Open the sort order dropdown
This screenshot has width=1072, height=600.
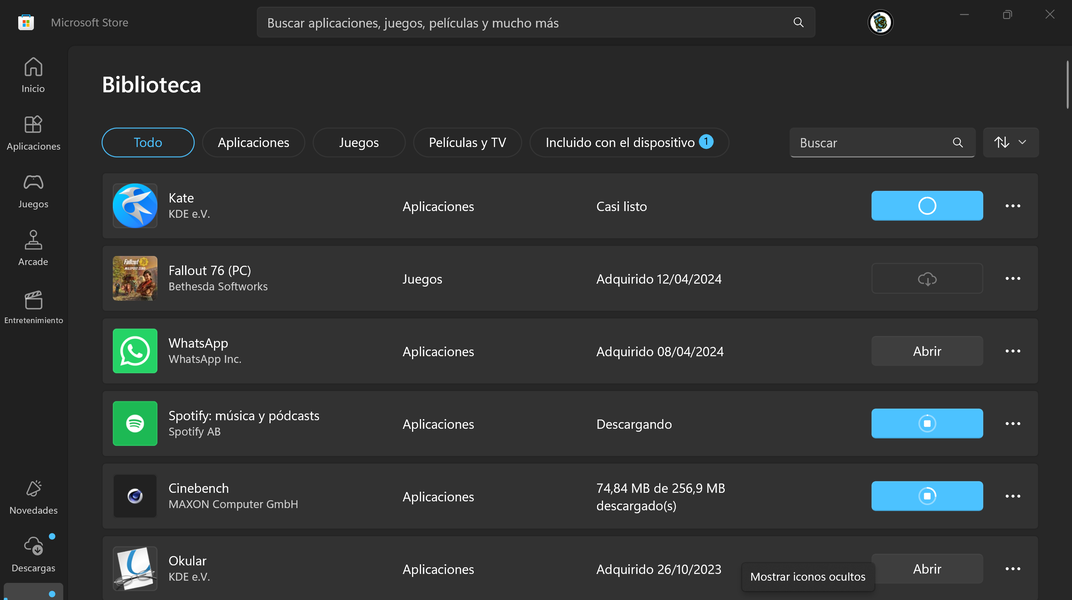pyautogui.click(x=1010, y=142)
